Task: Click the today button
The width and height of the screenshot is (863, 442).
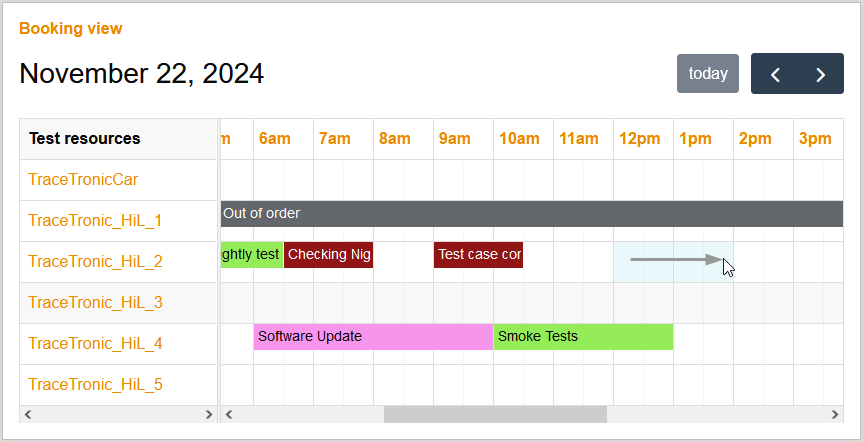Action: point(708,74)
